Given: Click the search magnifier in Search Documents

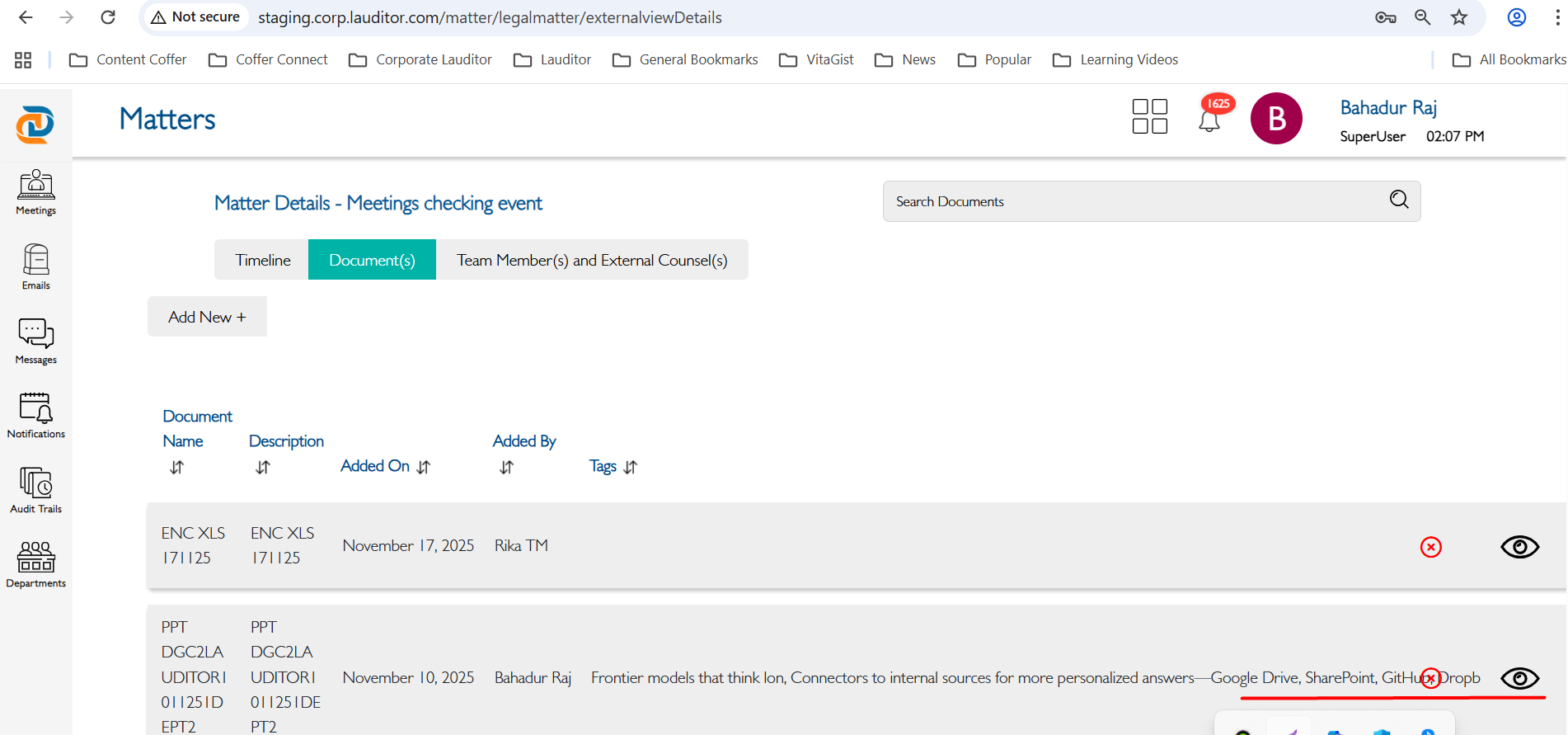Looking at the screenshot, I should click(1399, 200).
